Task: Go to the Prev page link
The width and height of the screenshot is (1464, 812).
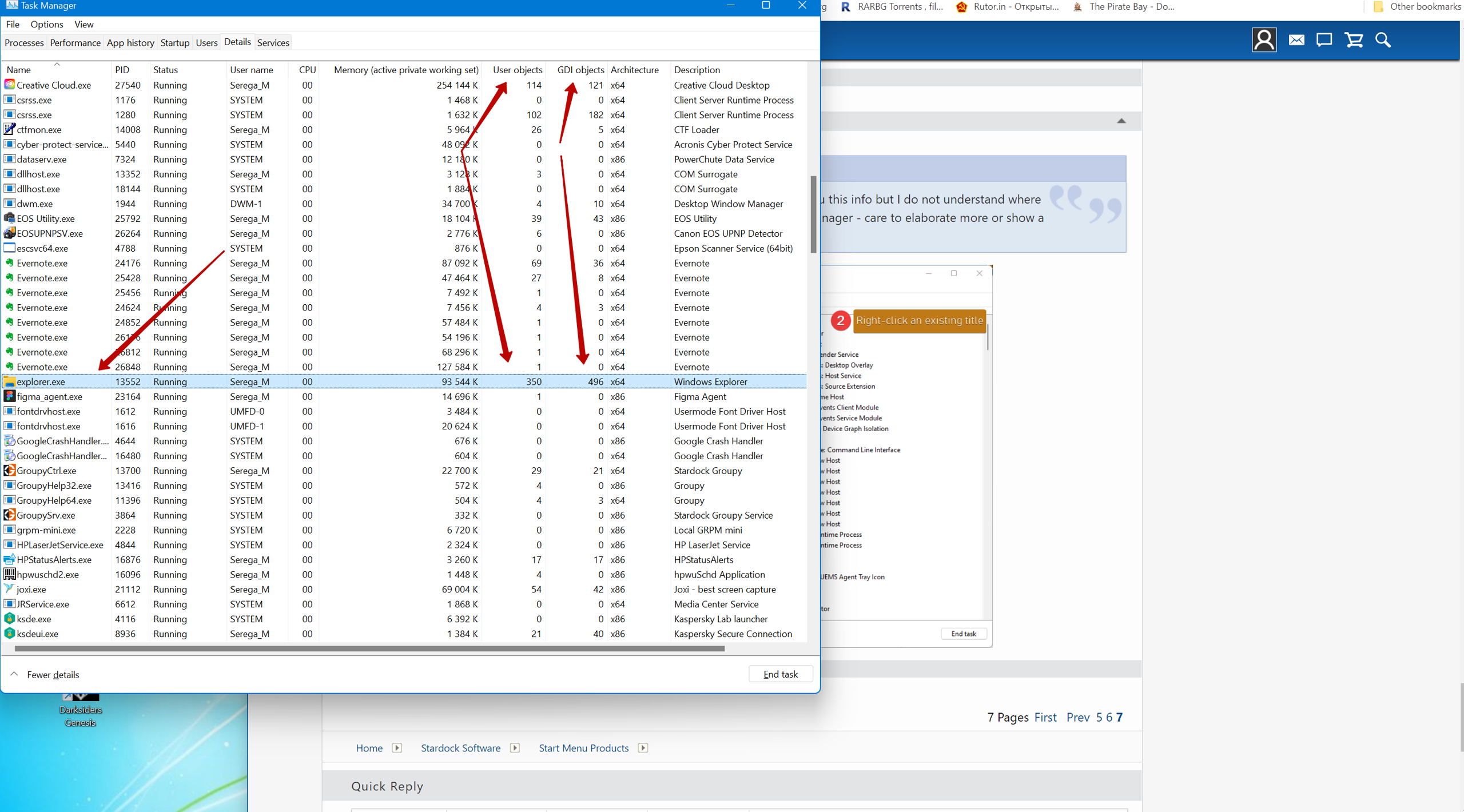Action: [x=1078, y=717]
